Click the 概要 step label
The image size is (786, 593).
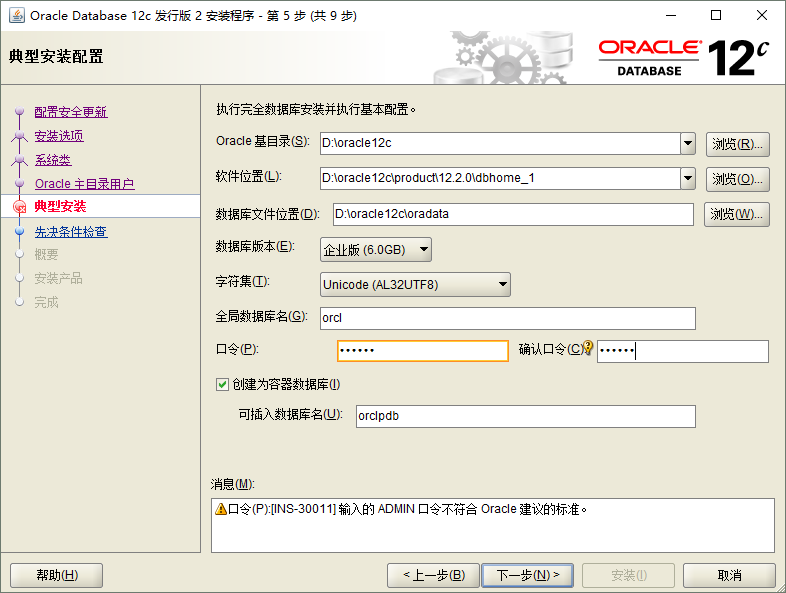click(46, 255)
